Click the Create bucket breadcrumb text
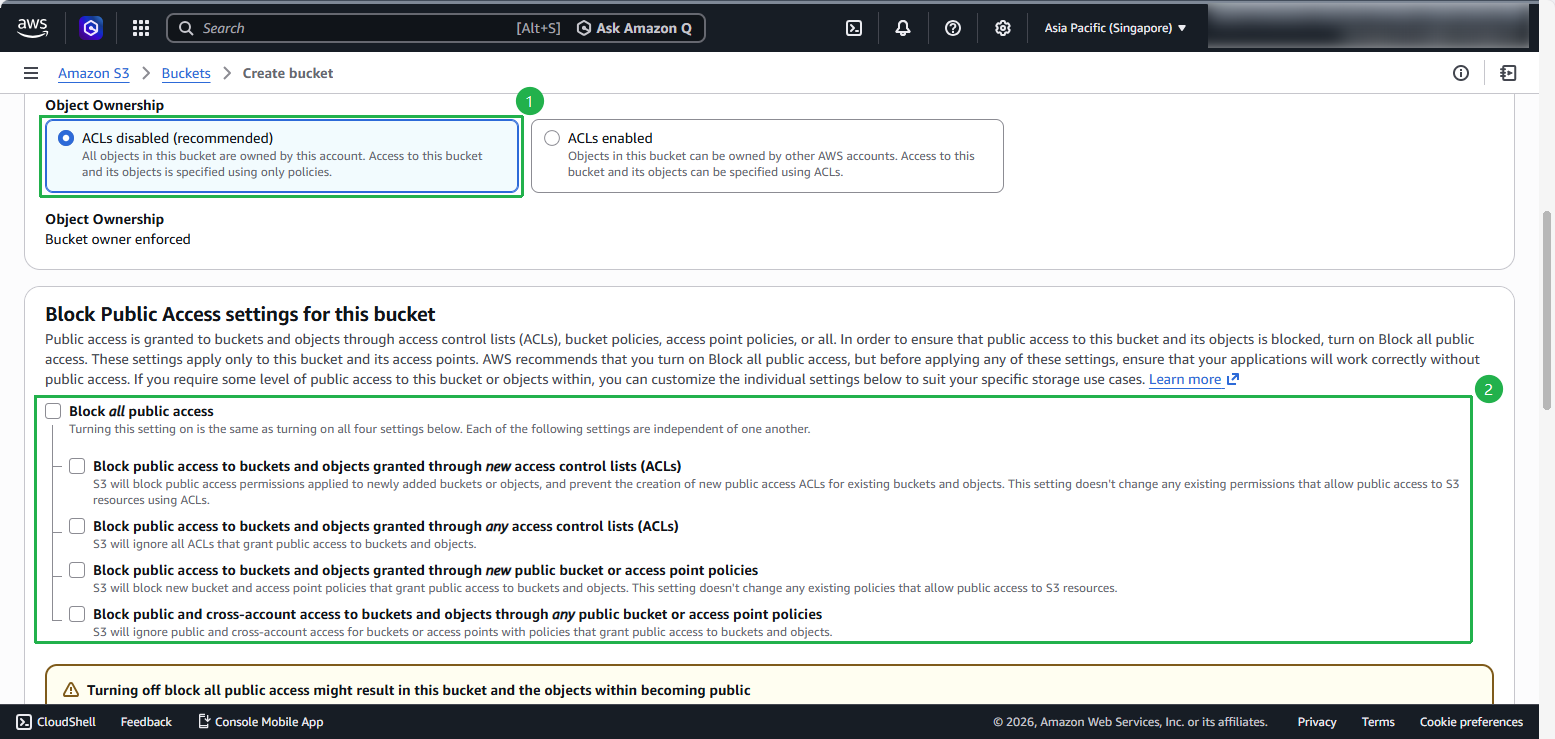Viewport: 1555px width, 739px height. 288,73
